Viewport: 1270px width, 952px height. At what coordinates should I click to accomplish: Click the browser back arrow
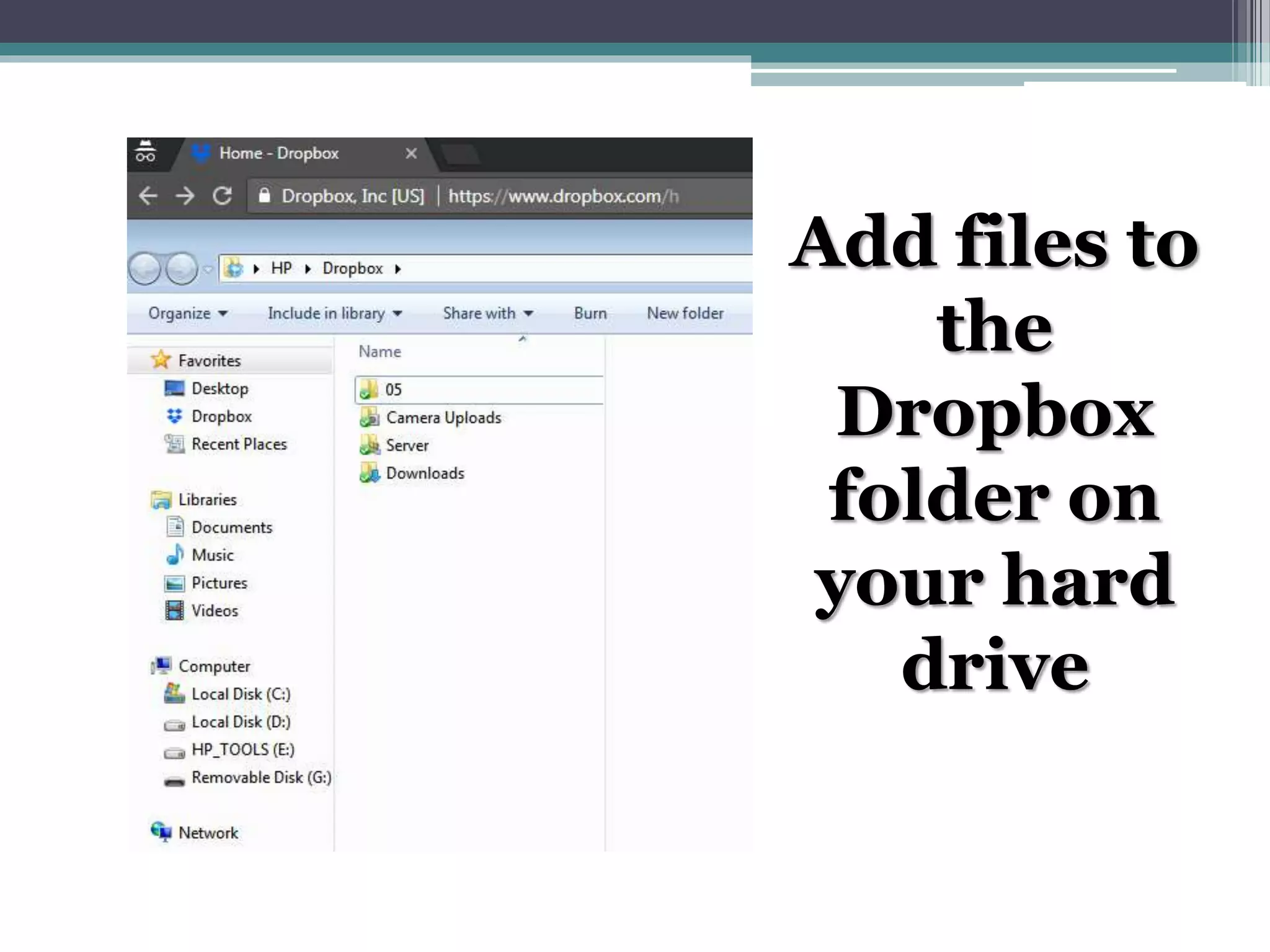coord(148,196)
